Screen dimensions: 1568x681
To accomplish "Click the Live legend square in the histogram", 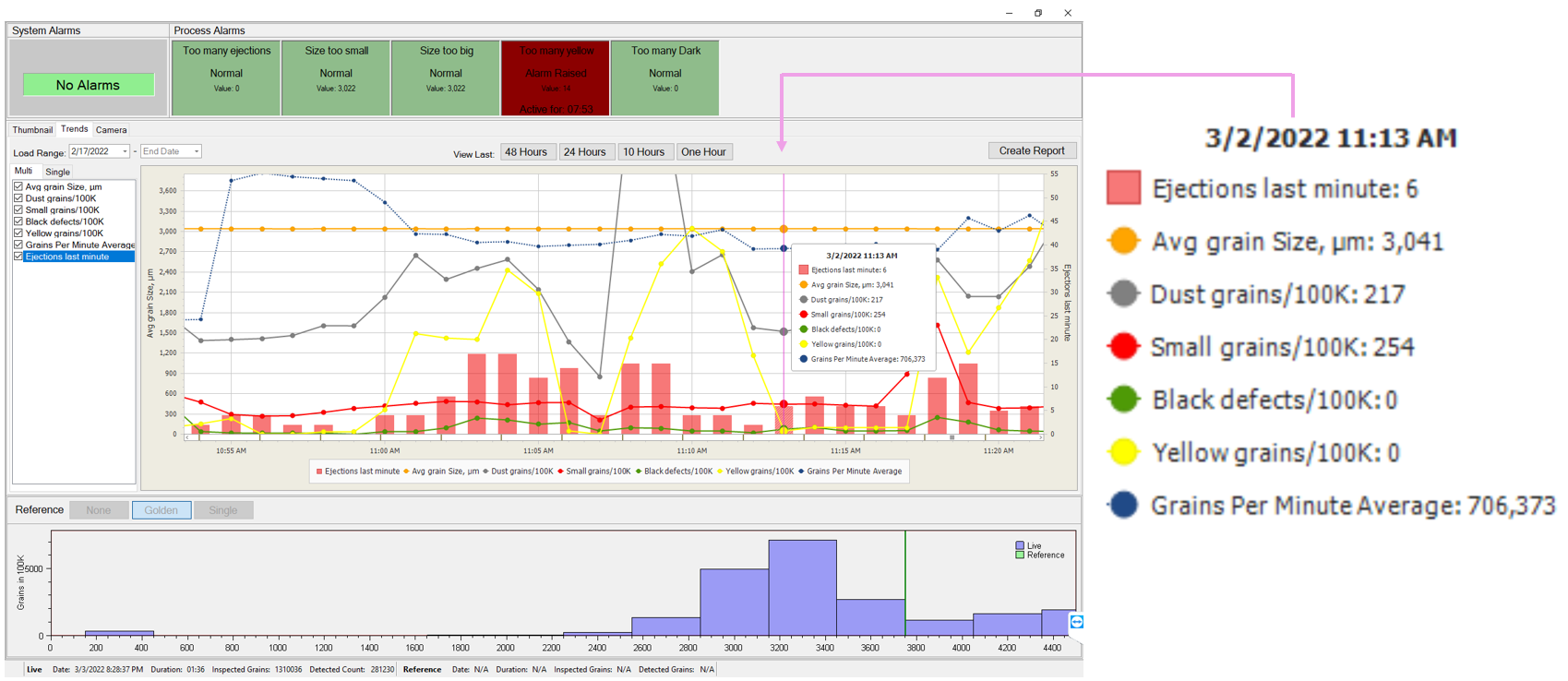I will point(1020,545).
